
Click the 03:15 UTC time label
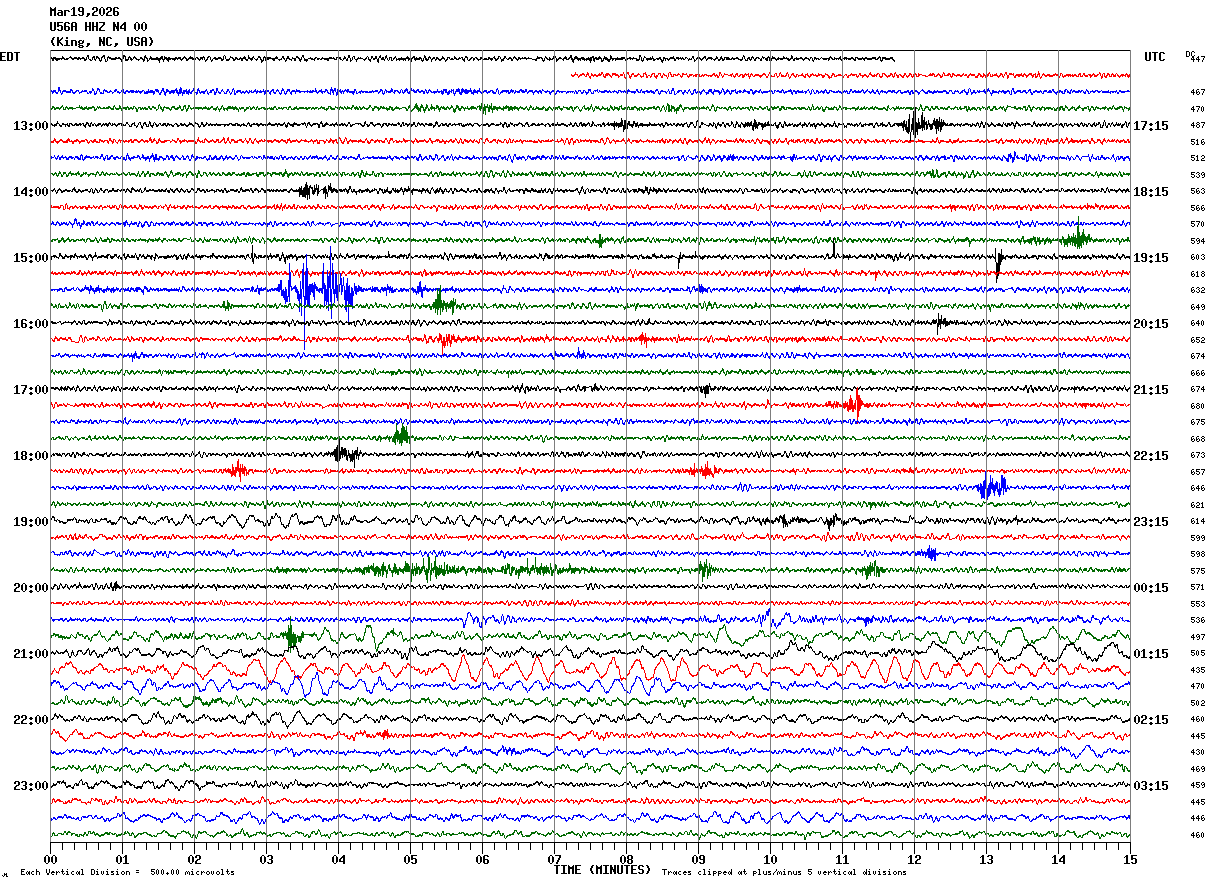point(1150,786)
